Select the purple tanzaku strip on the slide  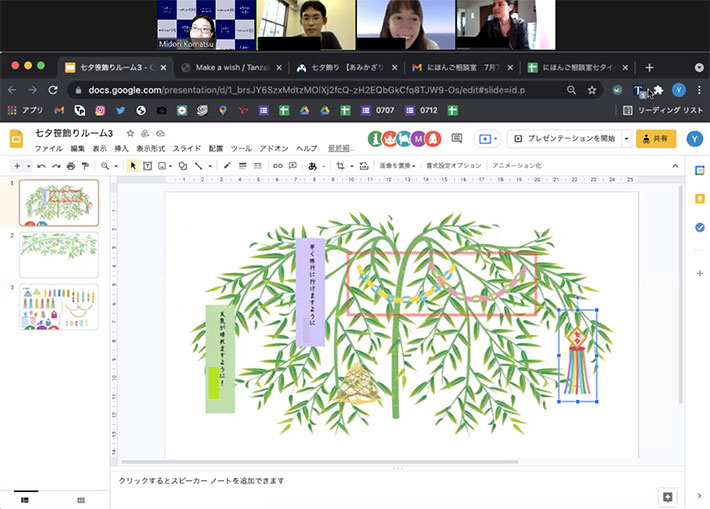310,291
